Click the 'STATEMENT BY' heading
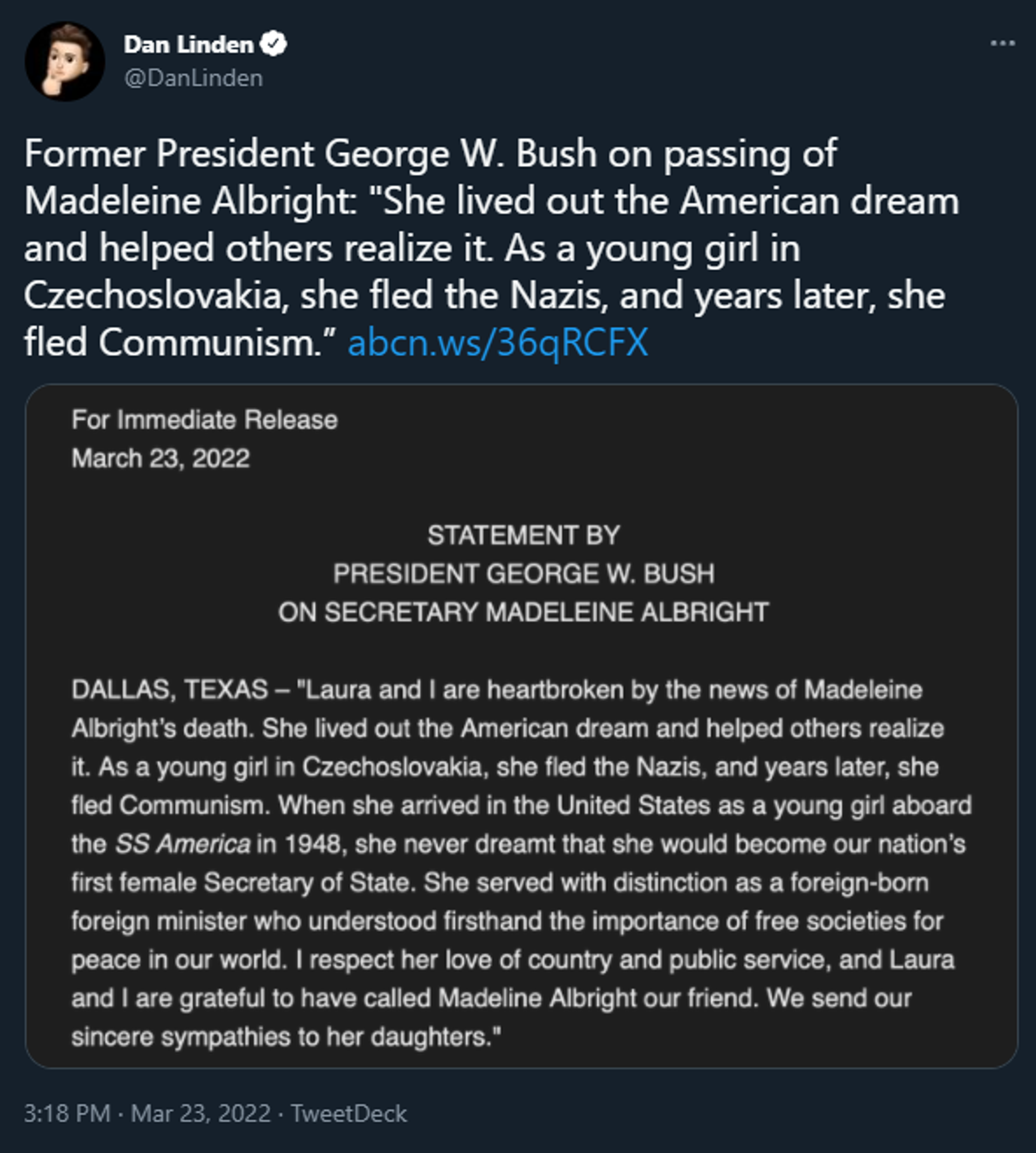 click(524, 536)
